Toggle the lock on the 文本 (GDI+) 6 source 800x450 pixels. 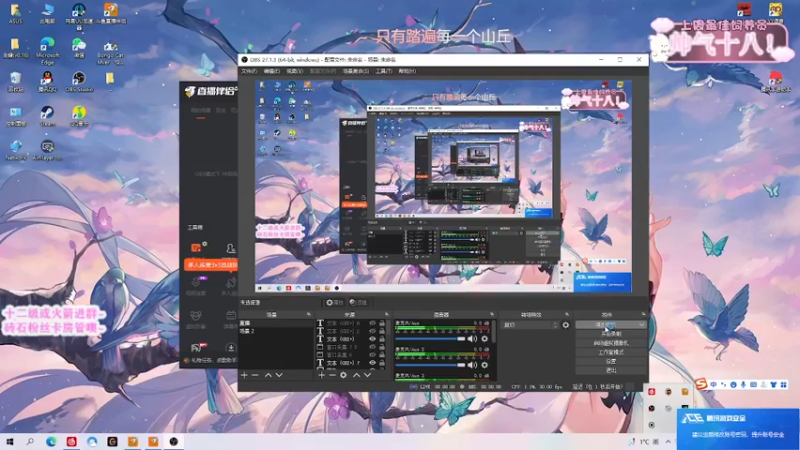pyautogui.click(x=382, y=323)
